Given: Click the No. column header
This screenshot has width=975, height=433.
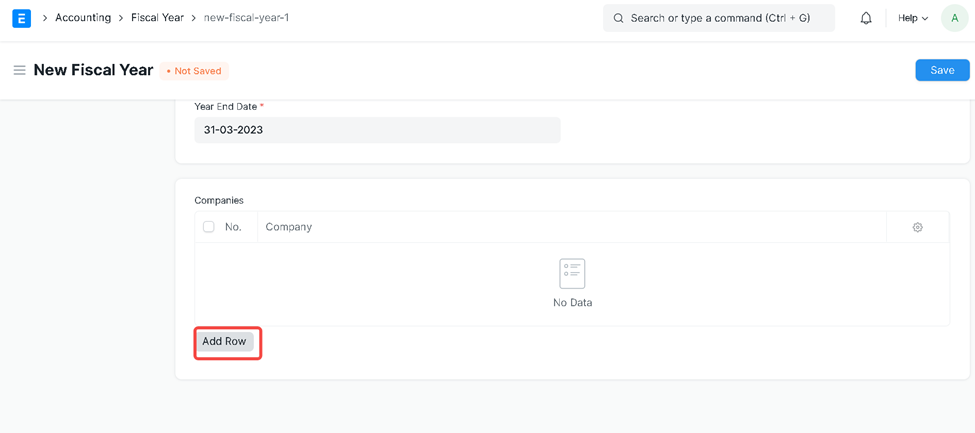Looking at the screenshot, I should point(233,227).
